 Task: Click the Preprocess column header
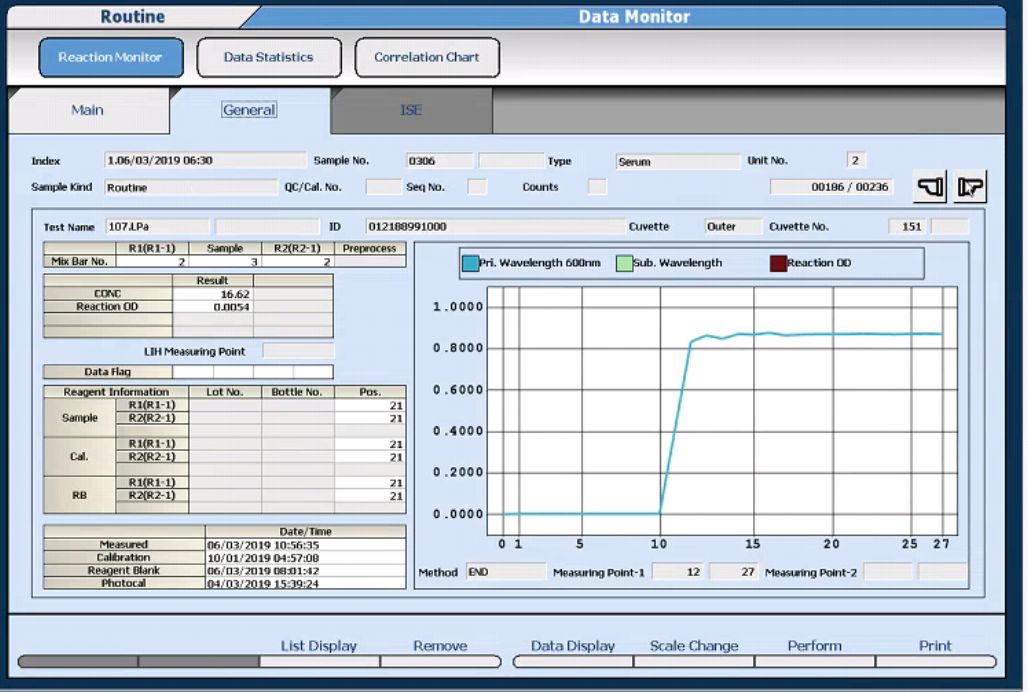370,248
